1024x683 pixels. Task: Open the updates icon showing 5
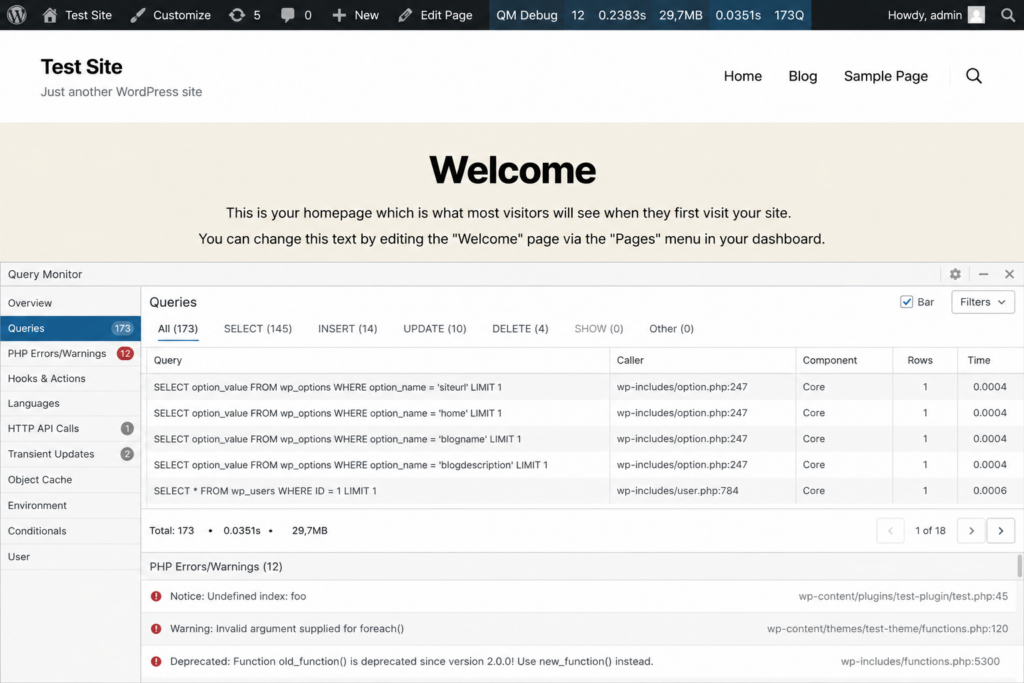237,14
